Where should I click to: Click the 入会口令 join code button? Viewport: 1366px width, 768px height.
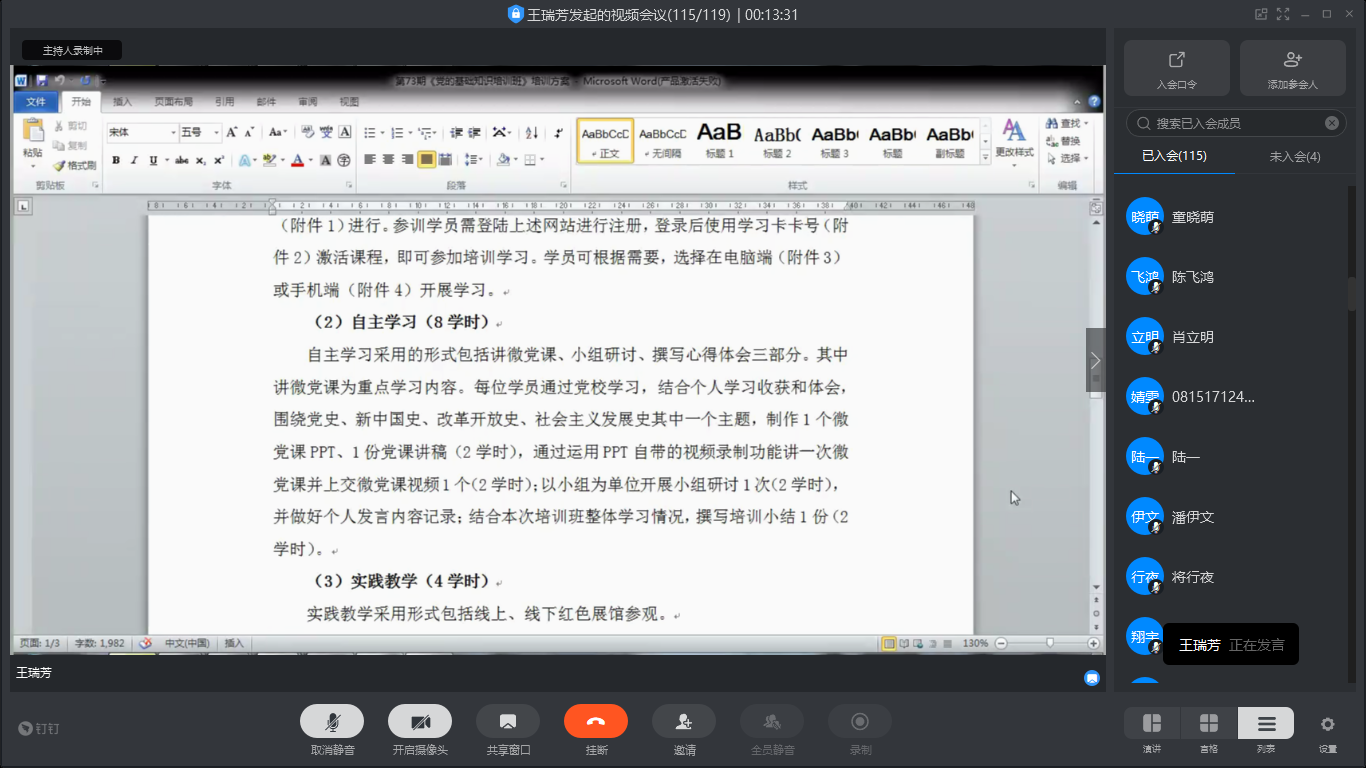(x=1176, y=68)
